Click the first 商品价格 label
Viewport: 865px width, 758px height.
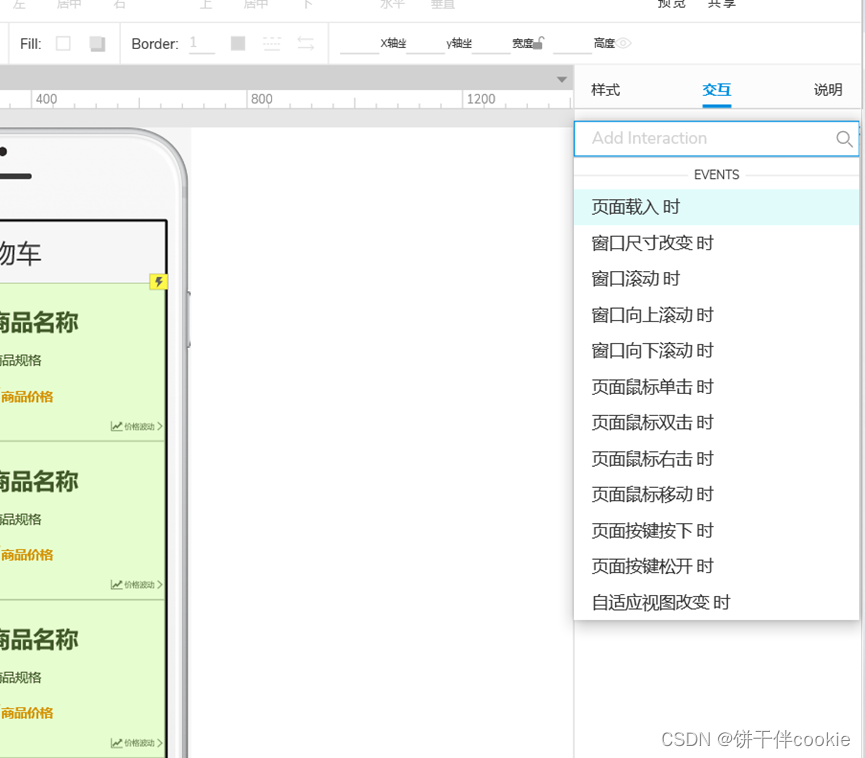(x=27, y=397)
